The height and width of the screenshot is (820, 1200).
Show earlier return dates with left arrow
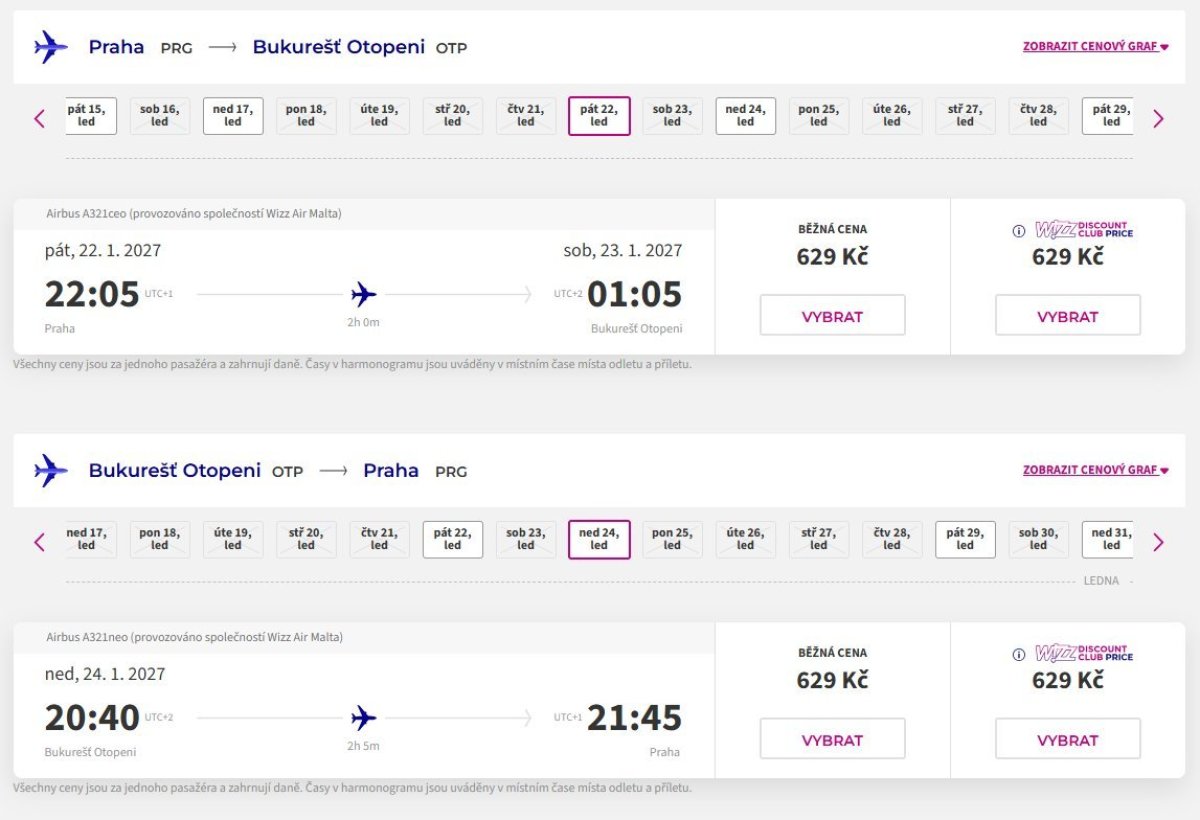(x=40, y=543)
